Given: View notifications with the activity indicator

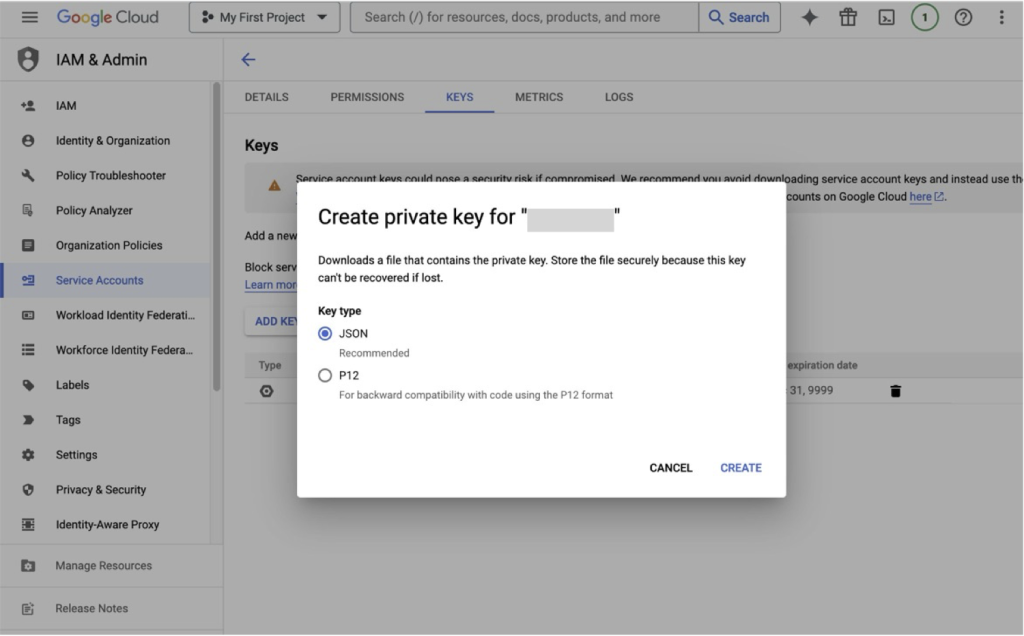Looking at the screenshot, I should [925, 16].
